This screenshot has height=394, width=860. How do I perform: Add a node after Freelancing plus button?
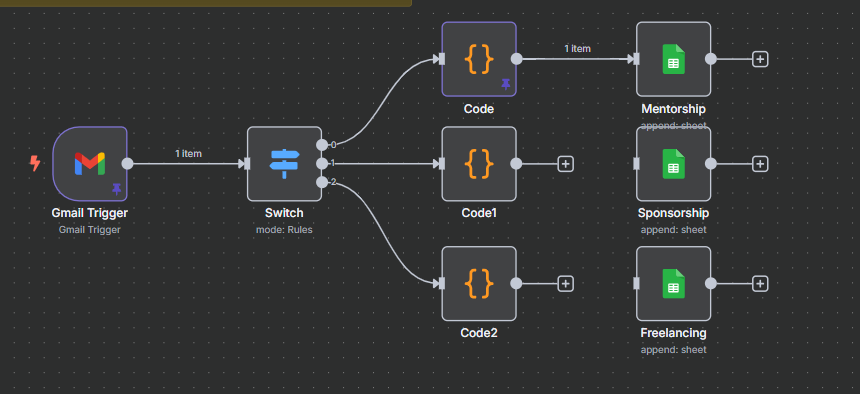coord(760,284)
